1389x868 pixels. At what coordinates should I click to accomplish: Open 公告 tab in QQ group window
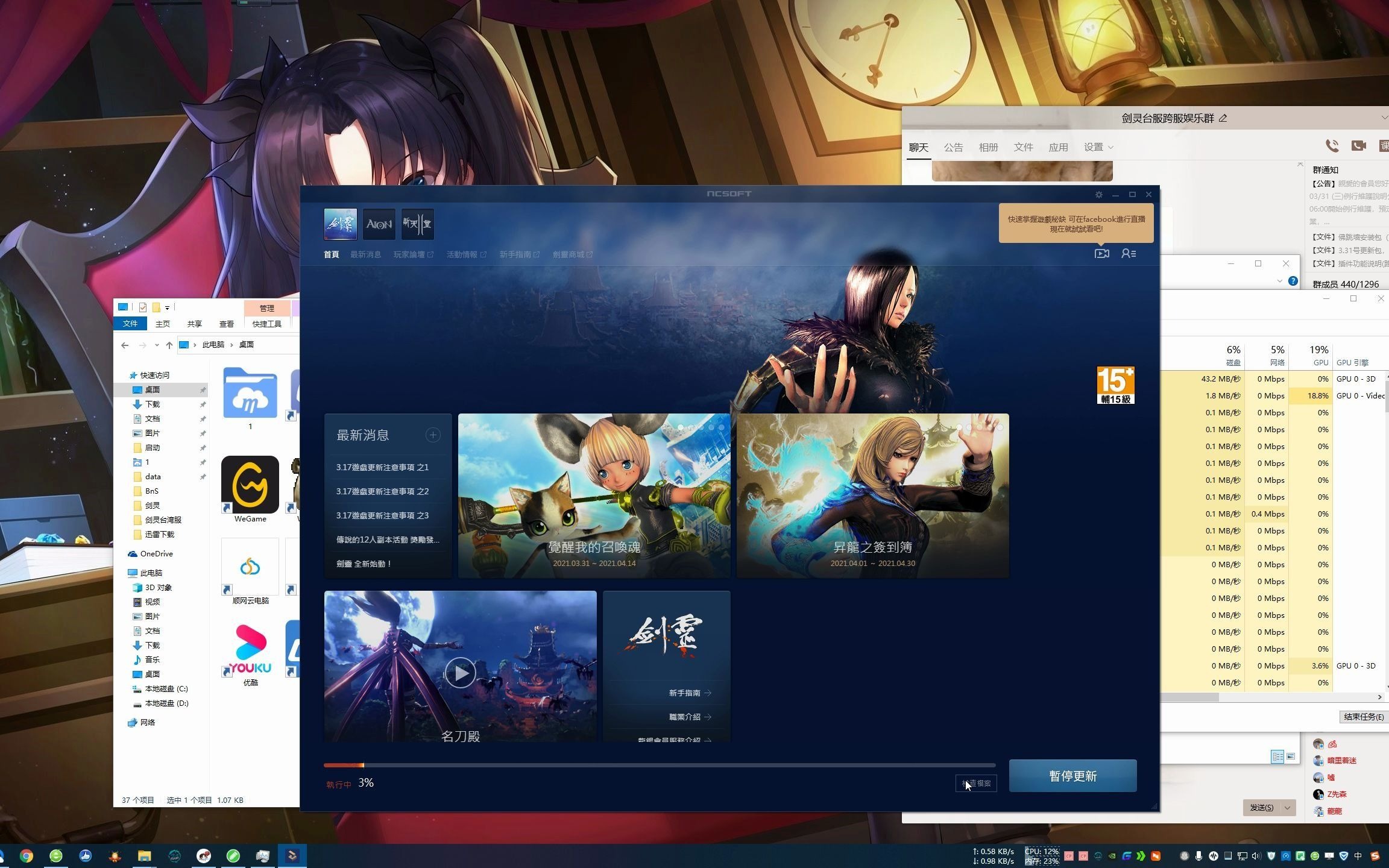(953, 147)
